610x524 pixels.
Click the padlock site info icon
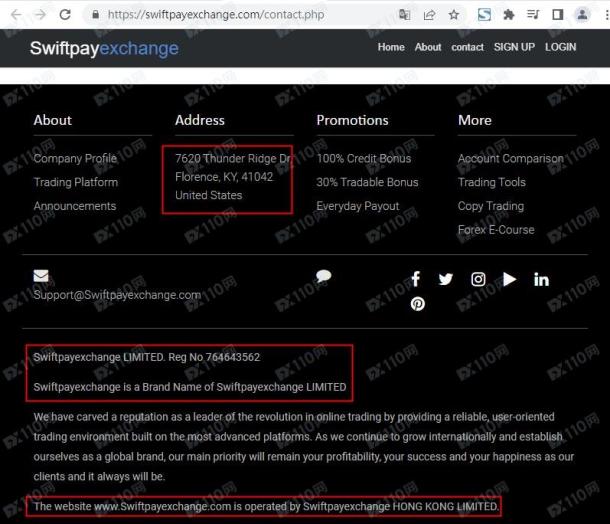95,15
